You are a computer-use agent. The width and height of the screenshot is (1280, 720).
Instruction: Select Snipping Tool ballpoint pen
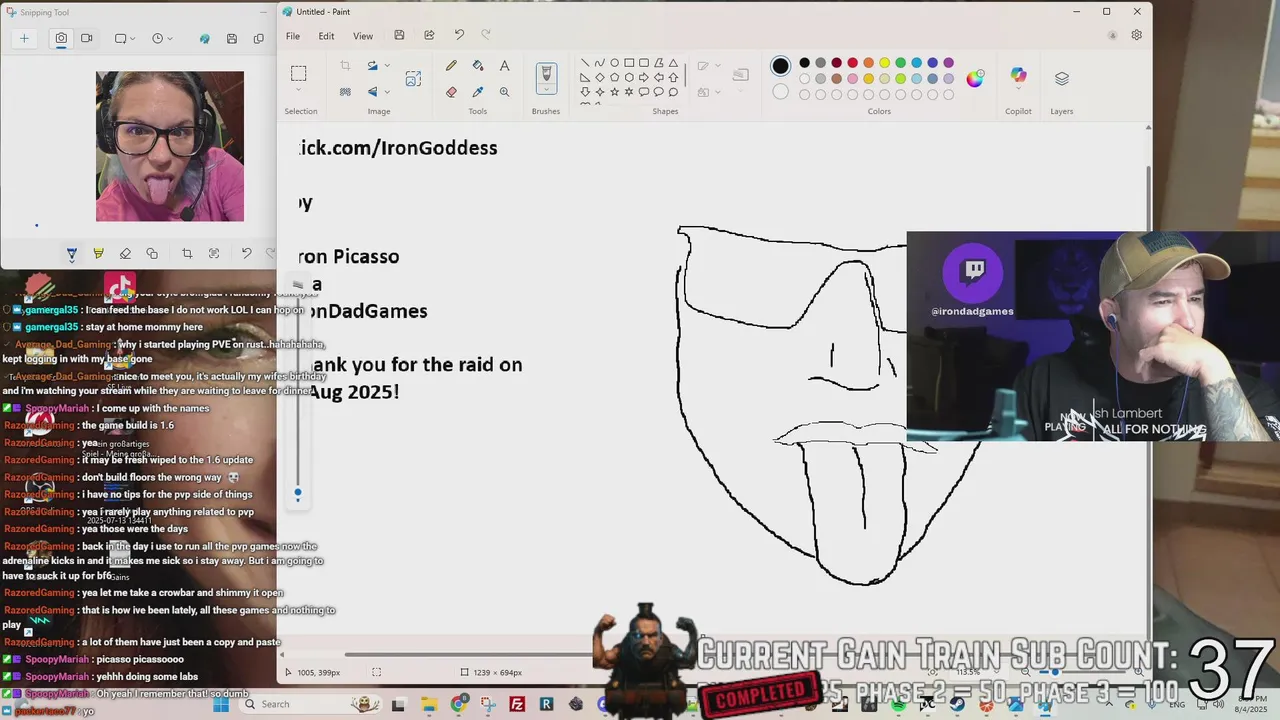click(x=71, y=254)
